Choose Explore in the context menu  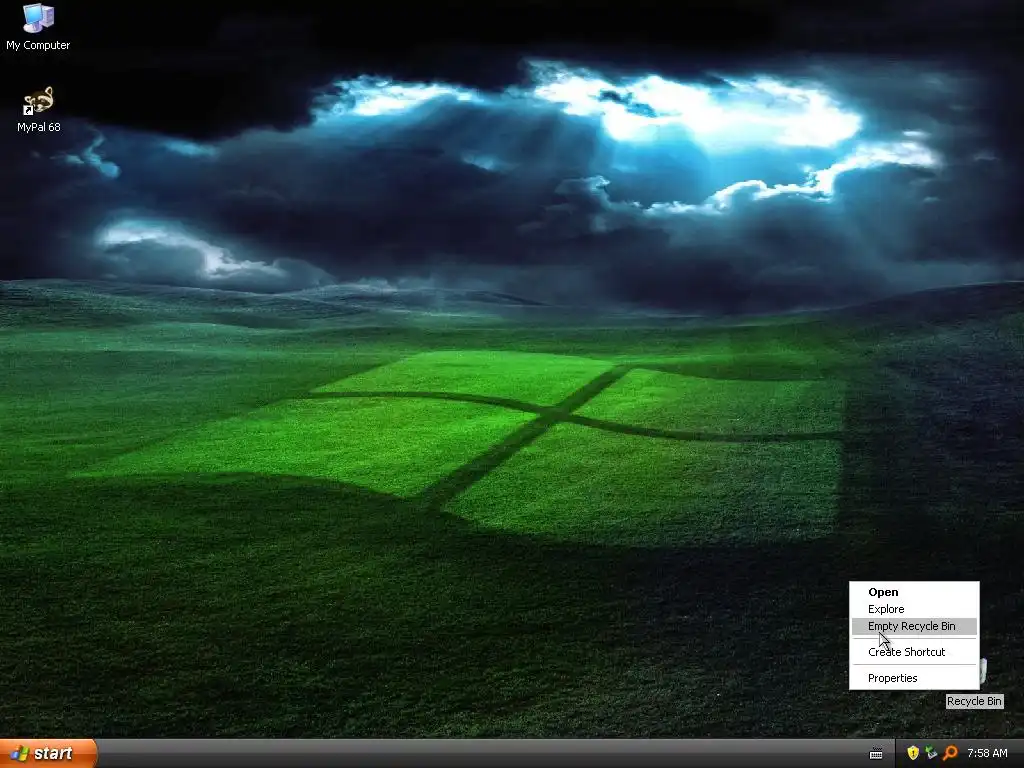[914, 609]
